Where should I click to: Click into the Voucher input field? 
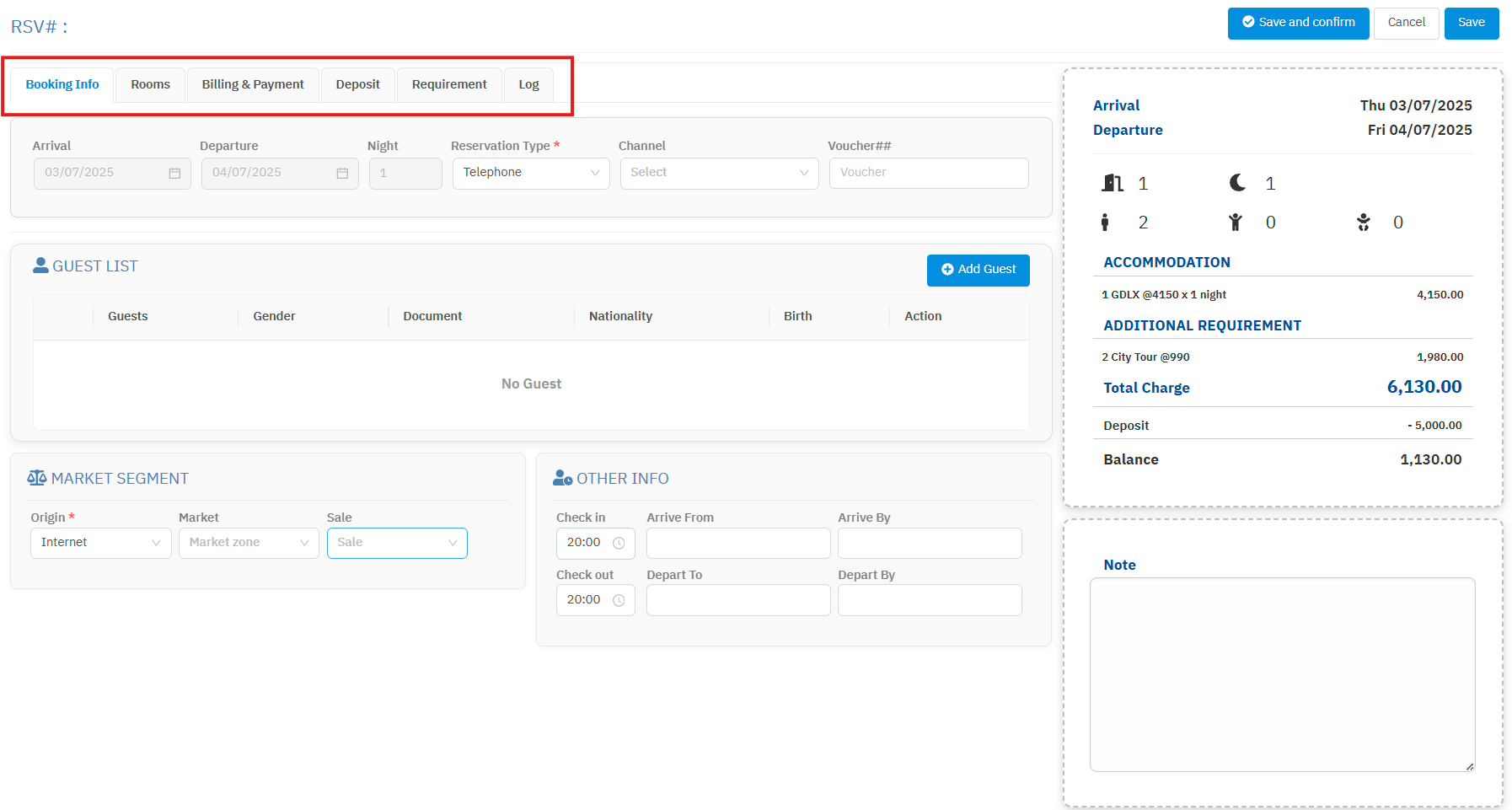pyautogui.click(x=928, y=173)
